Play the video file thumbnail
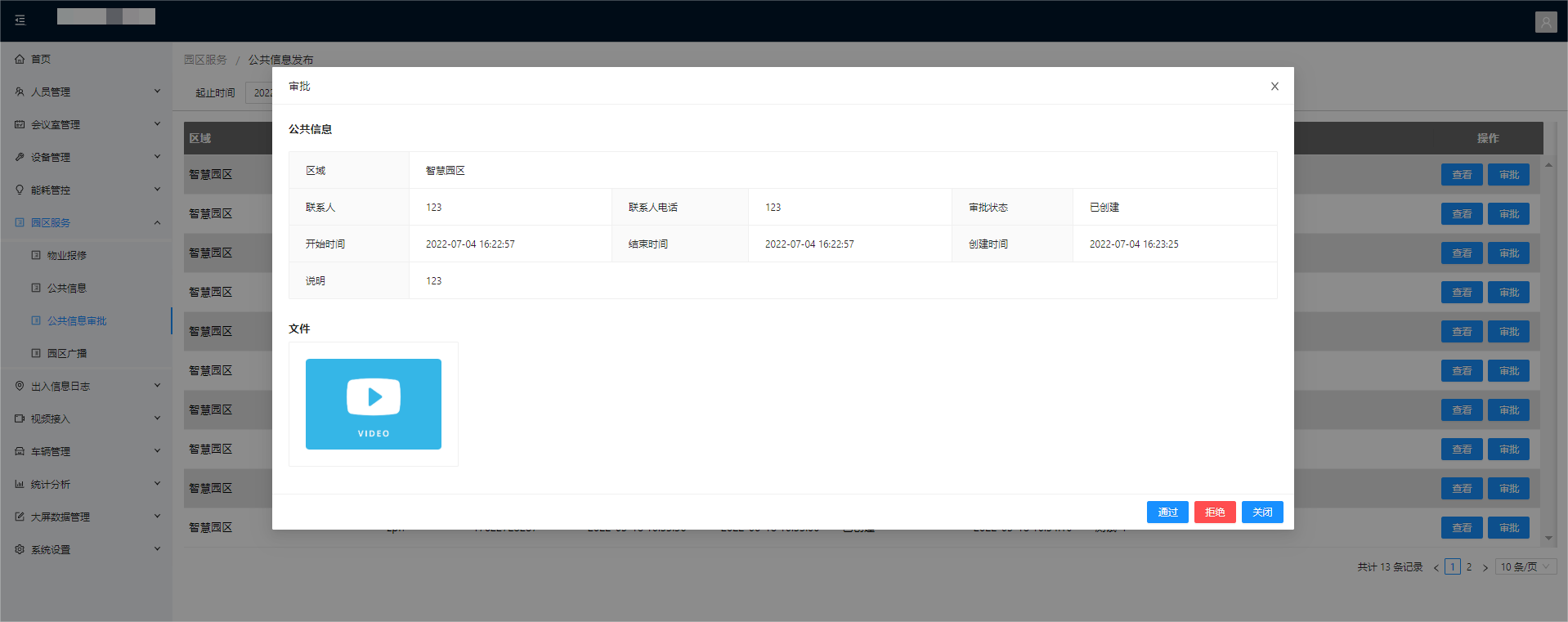Viewport: 1568px width, 622px height. [374, 404]
